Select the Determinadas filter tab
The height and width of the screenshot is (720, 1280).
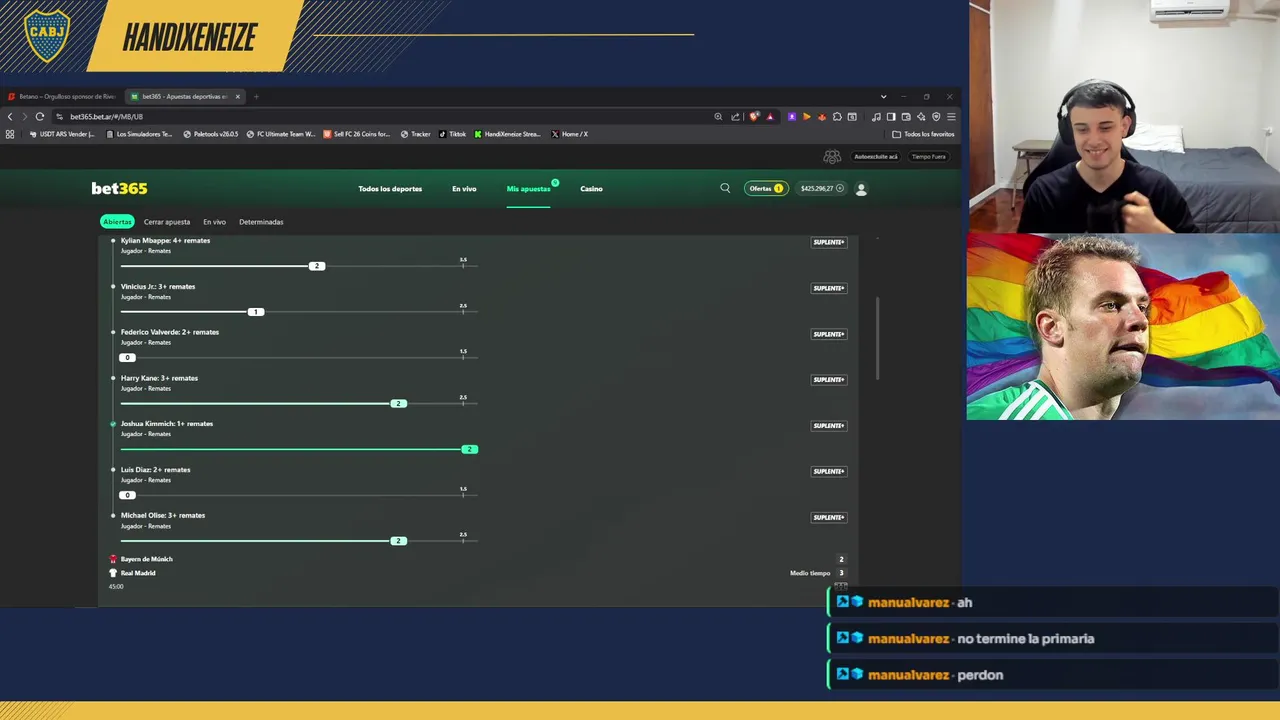(x=261, y=222)
